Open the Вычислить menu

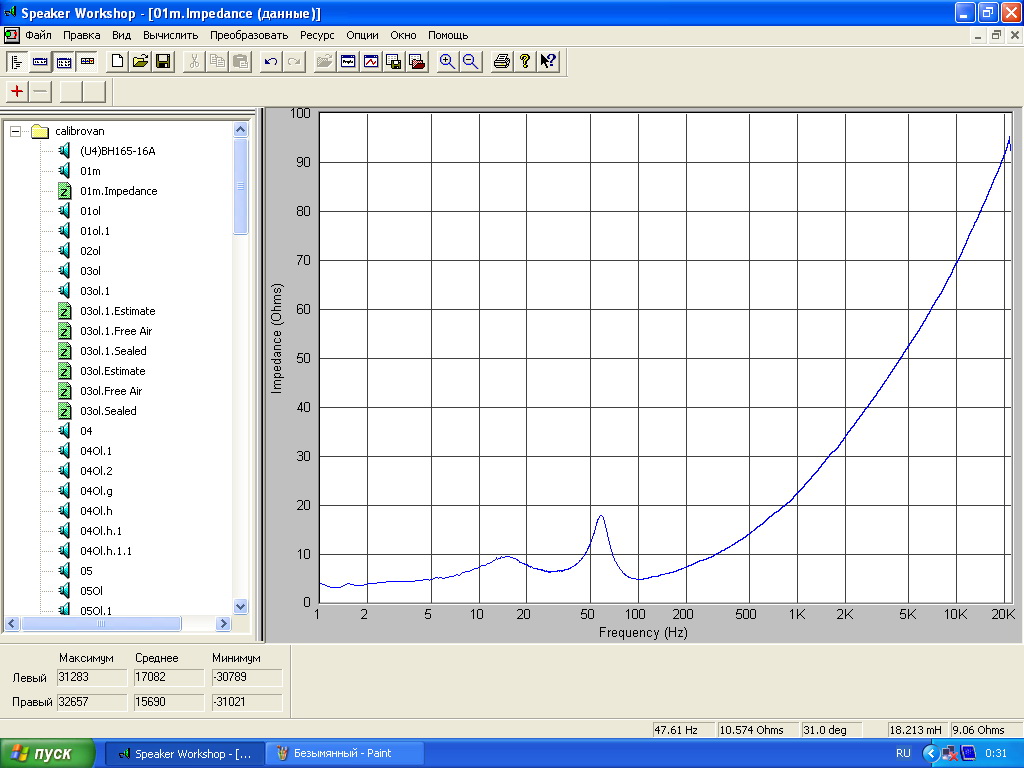171,35
